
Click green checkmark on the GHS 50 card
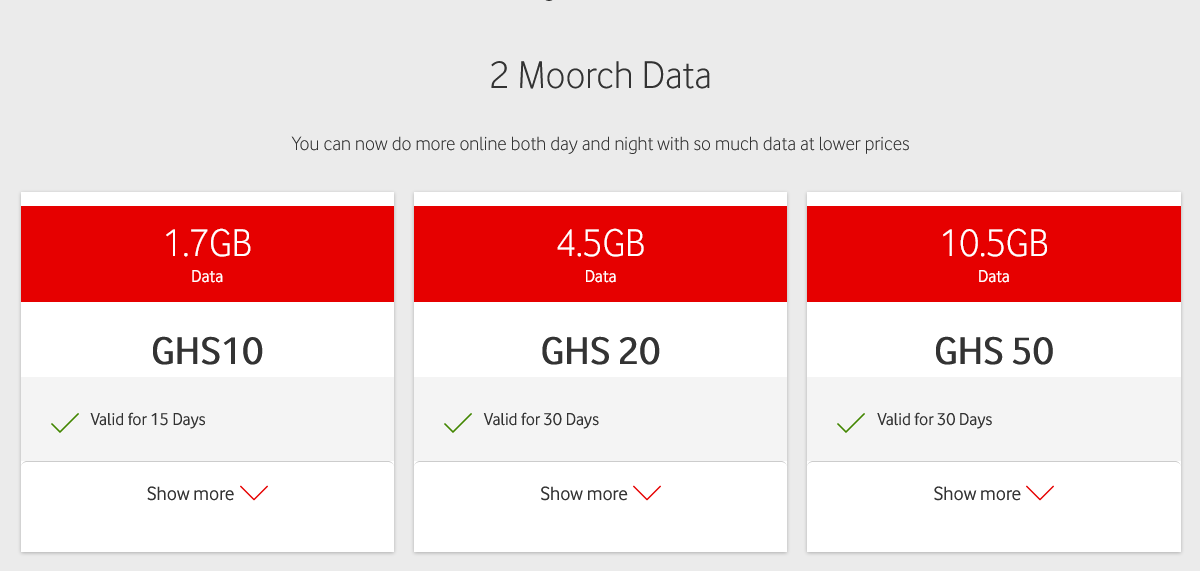(x=851, y=423)
